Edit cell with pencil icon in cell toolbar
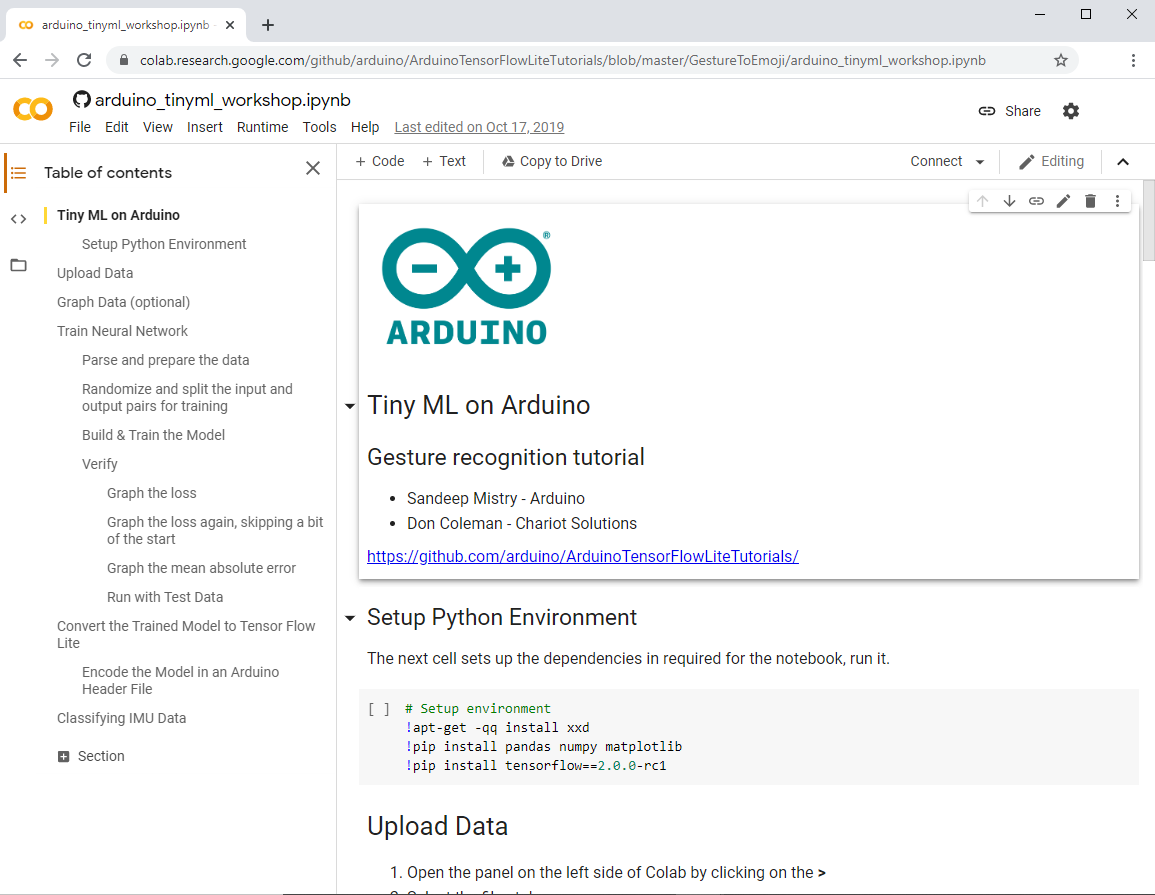This screenshot has width=1155, height=895. (x=1063, y=201)
